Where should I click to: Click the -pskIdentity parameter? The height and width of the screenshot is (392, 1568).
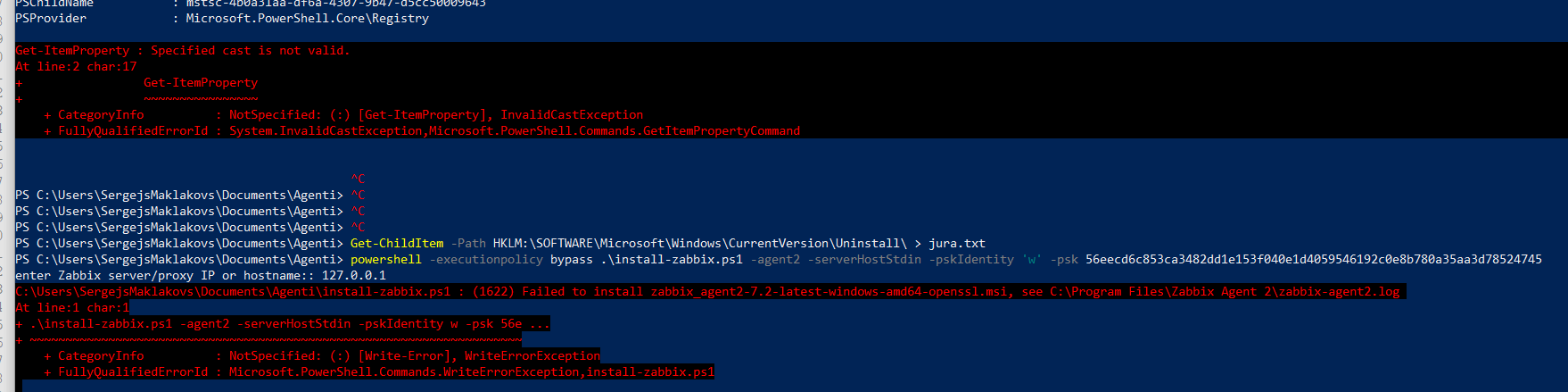tap(971, 259)
